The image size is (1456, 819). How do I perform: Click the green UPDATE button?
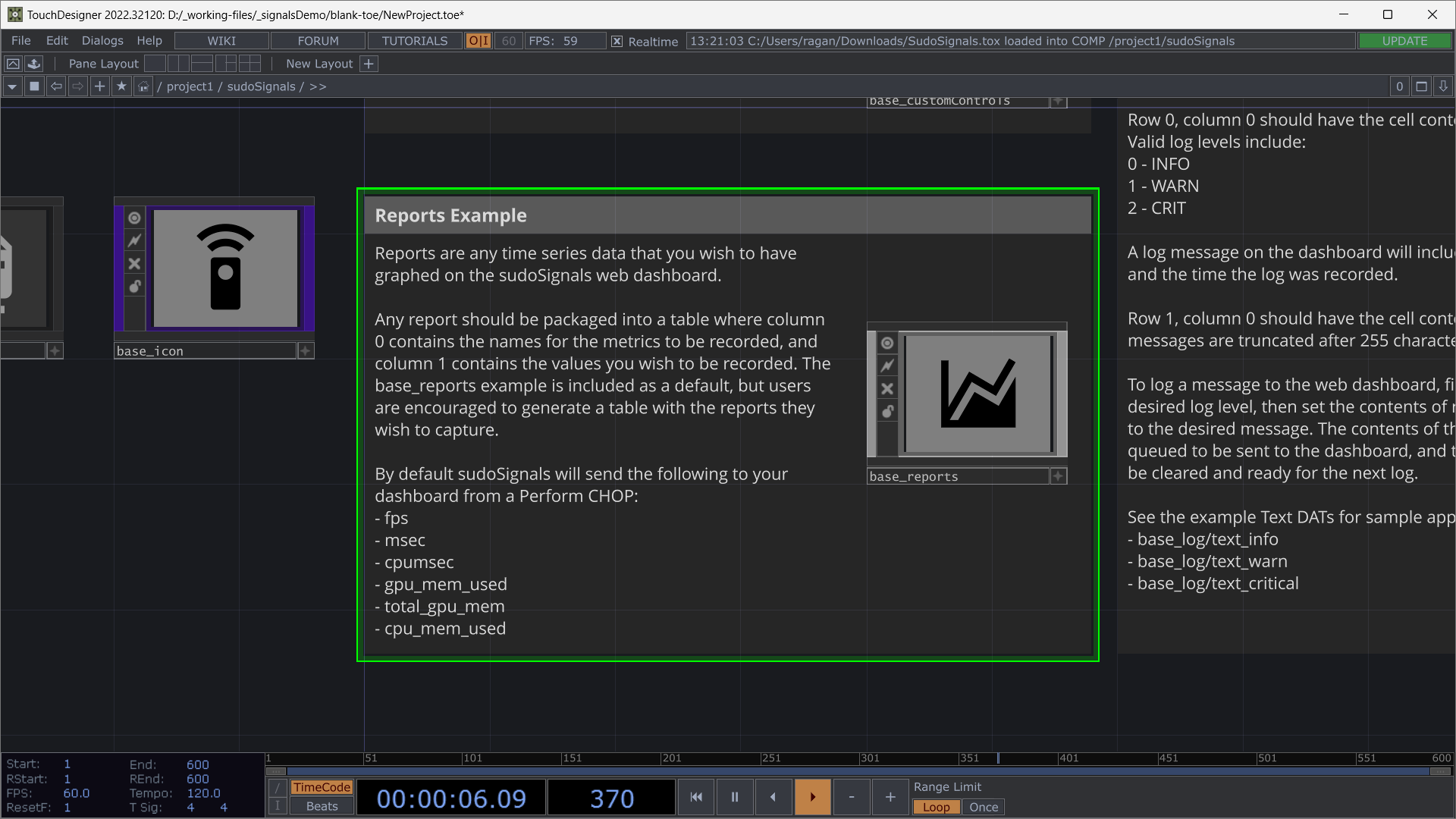point(1404,41)
